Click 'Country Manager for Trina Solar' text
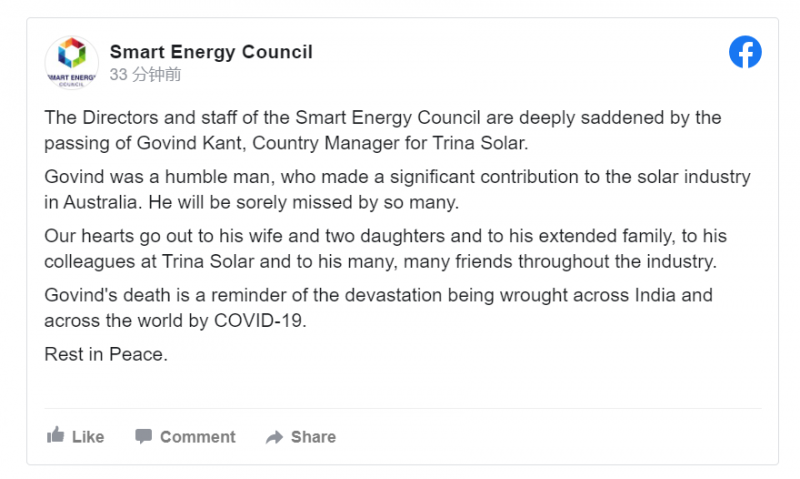Screen dimensions: 800x479 pos(389,143)
